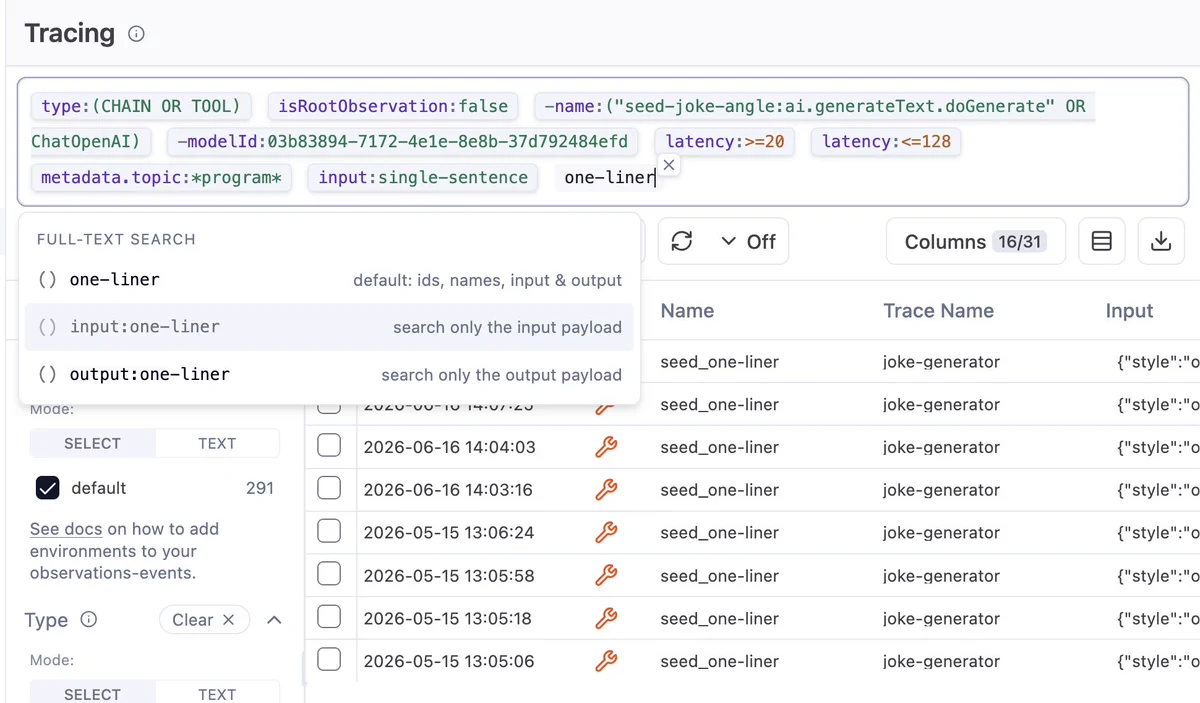Choose the 'output:one-liner' search suggestion
The width and height of the screenshot is (1200, 703).
tap(329, 375)
